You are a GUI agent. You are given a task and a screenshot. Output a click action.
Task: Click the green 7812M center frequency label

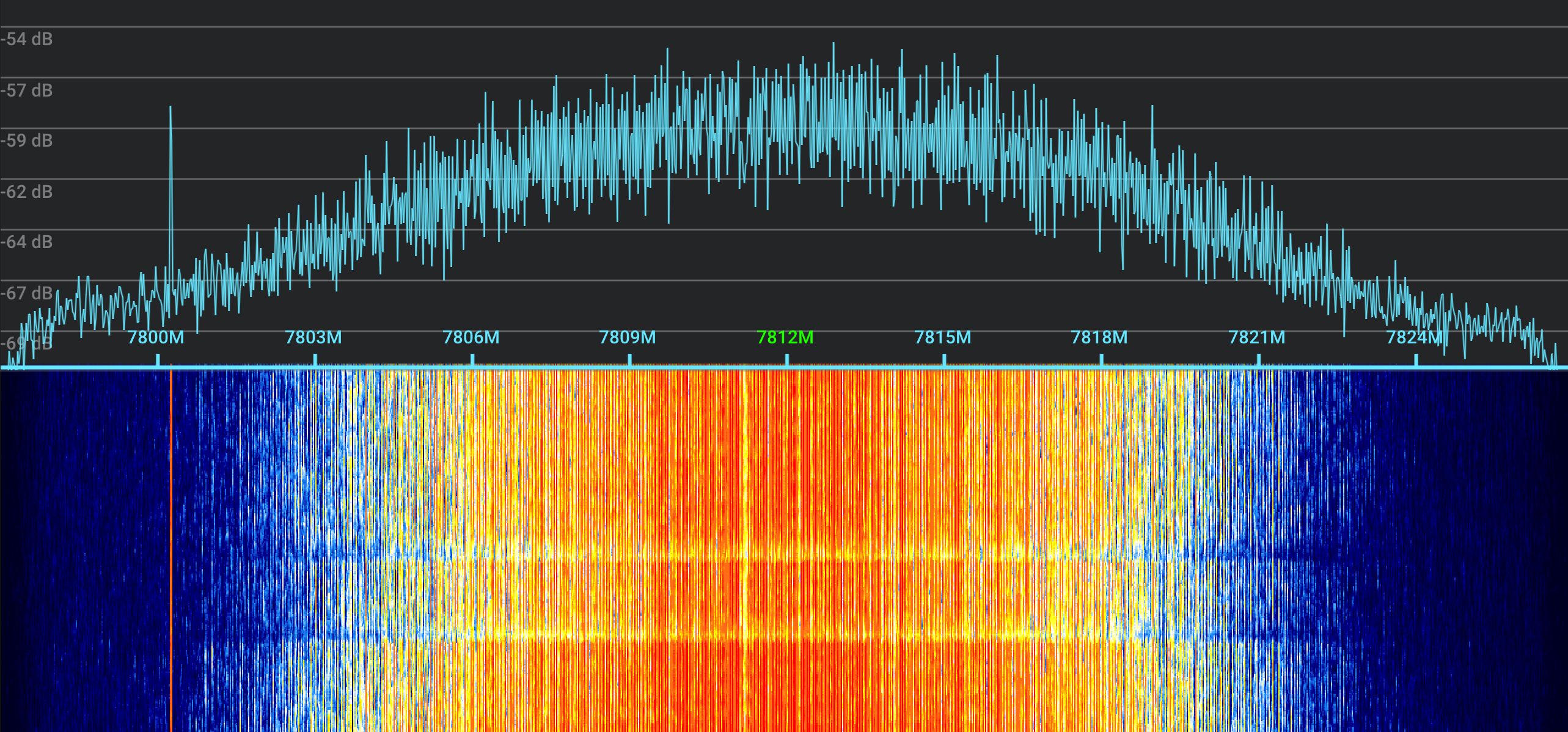click(785, 337)
